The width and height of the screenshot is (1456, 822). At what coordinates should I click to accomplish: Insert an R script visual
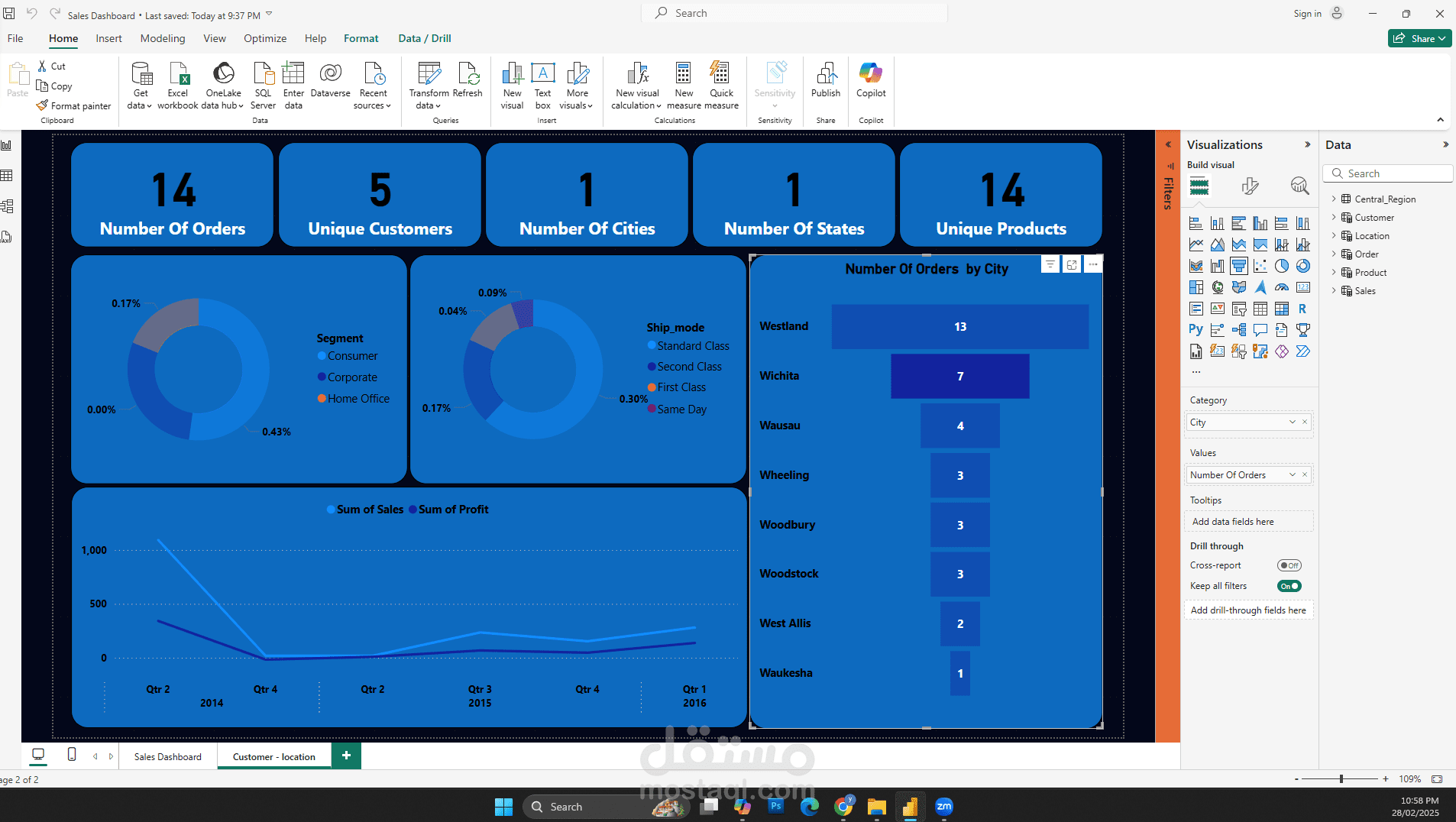click(x=1303, y=309)
